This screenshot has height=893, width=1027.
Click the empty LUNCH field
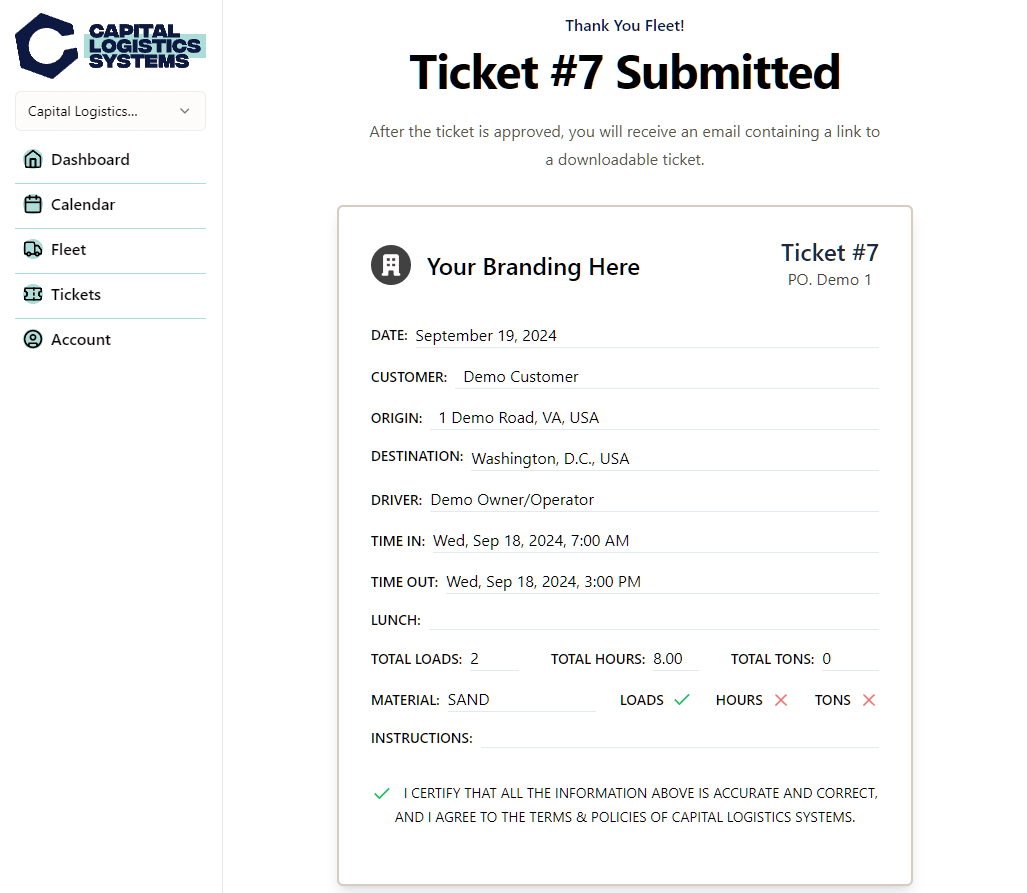click(x=654, y=620)
